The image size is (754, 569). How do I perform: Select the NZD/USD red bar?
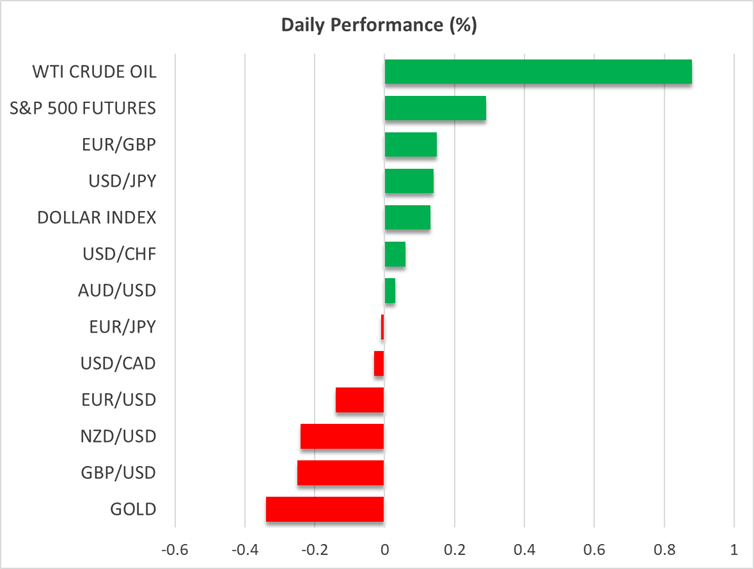click(342, 436)
